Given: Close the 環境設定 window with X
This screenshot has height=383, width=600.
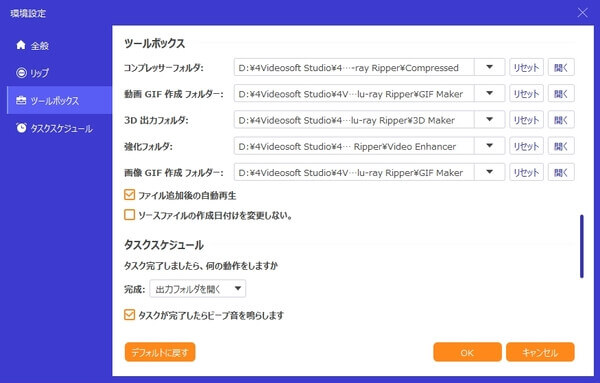Looking at the screenshot, I should (x=582, y=13).
